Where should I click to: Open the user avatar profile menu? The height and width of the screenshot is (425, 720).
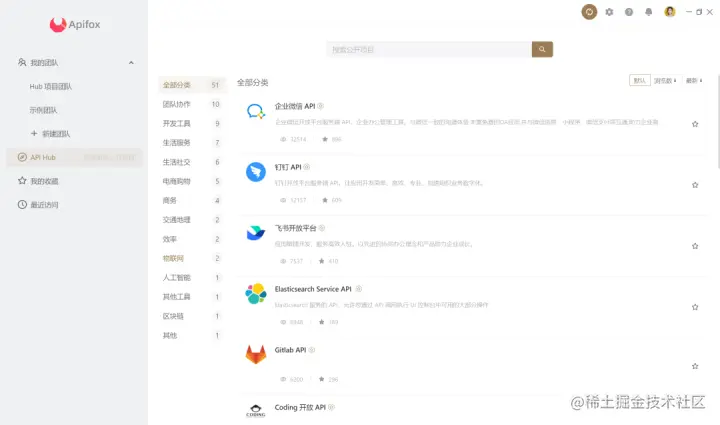tap(670, 11)
